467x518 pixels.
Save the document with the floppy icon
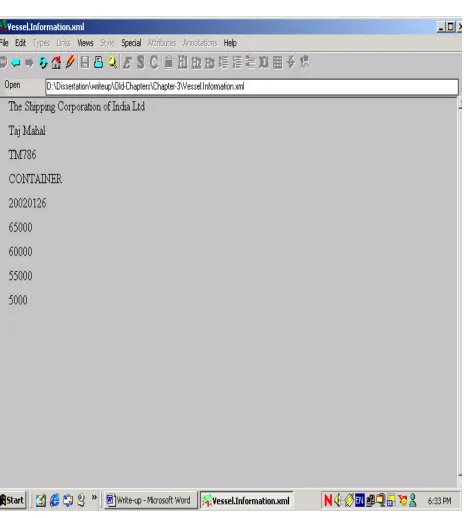point(85,62)
